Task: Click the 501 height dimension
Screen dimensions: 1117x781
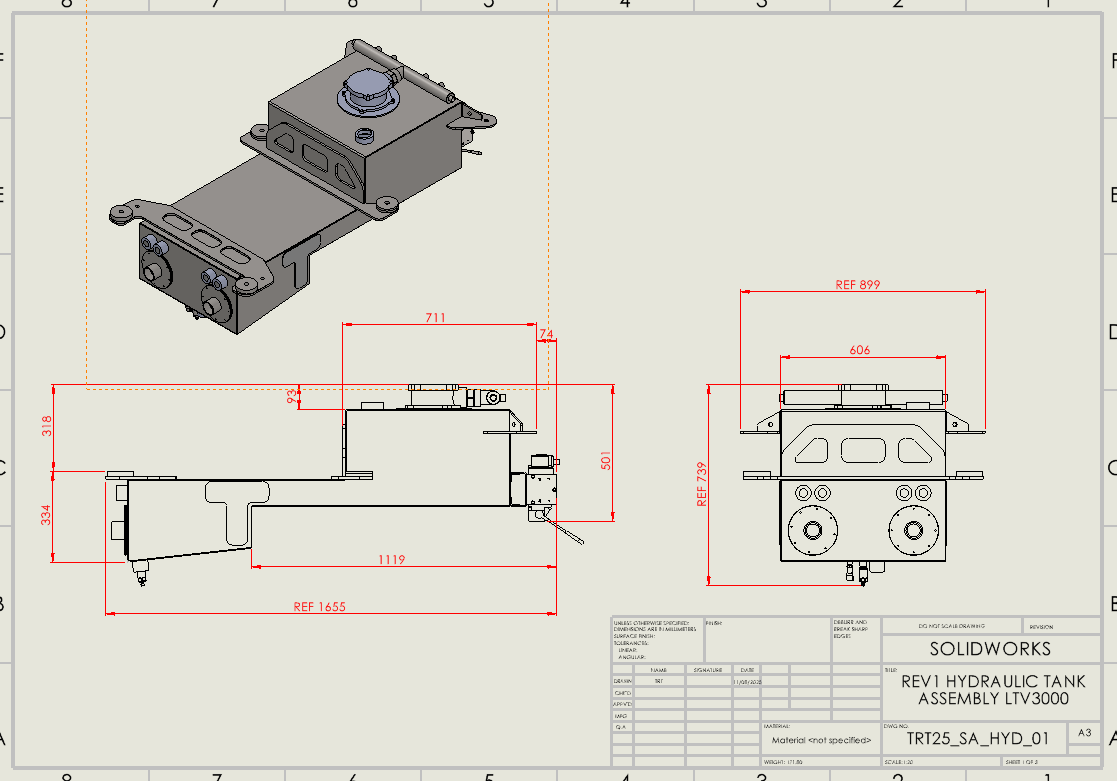Action: 606,460
